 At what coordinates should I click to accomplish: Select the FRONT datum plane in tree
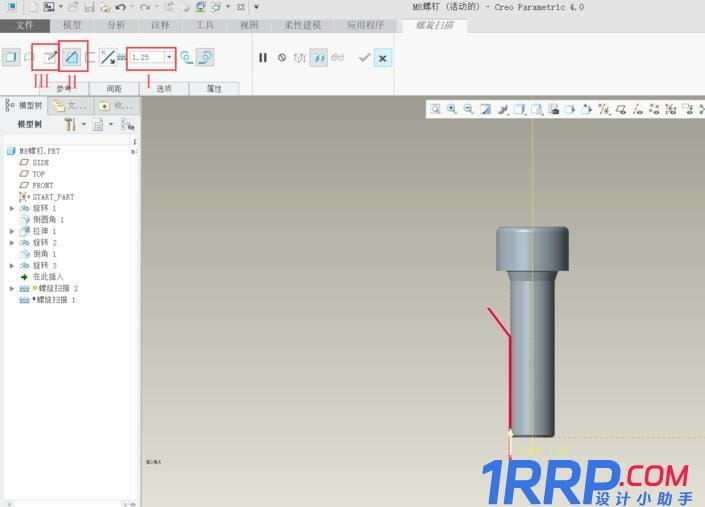coord(42,185)
